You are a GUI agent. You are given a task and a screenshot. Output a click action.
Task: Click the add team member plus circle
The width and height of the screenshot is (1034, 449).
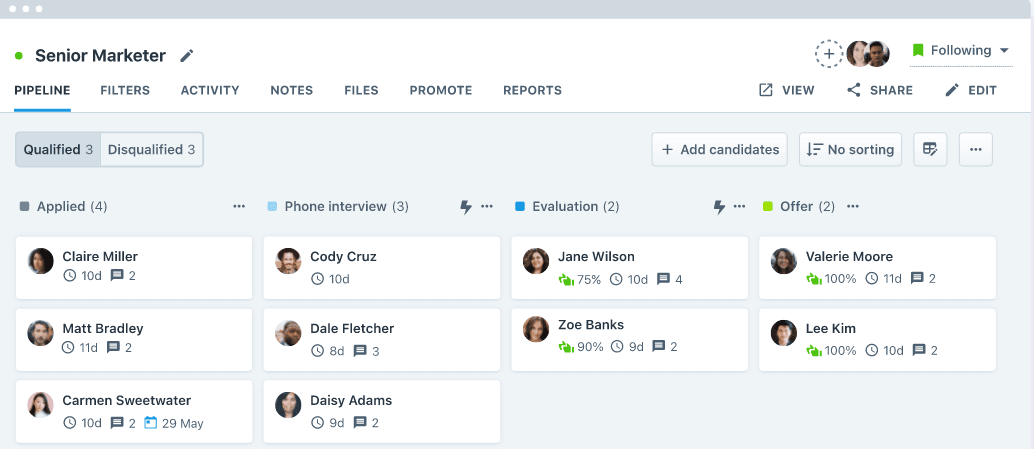(829, 54)
